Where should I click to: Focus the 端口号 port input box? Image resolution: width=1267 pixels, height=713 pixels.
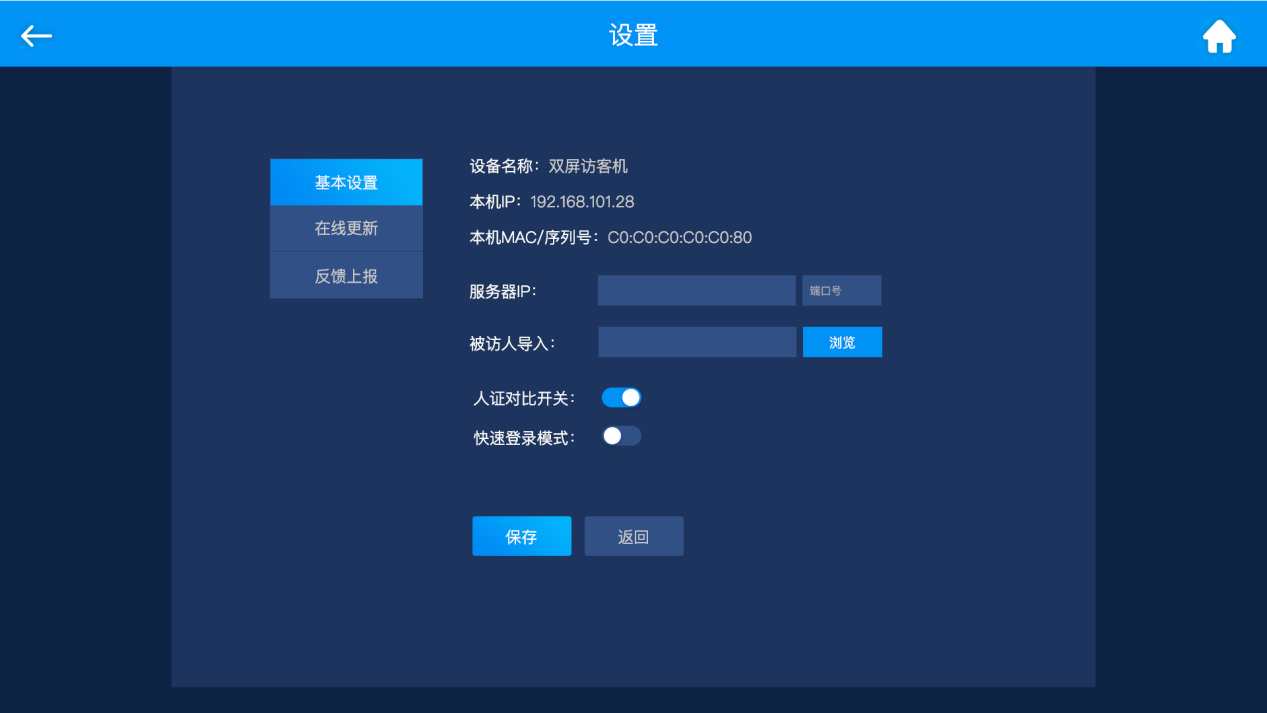tap(841, 291)
